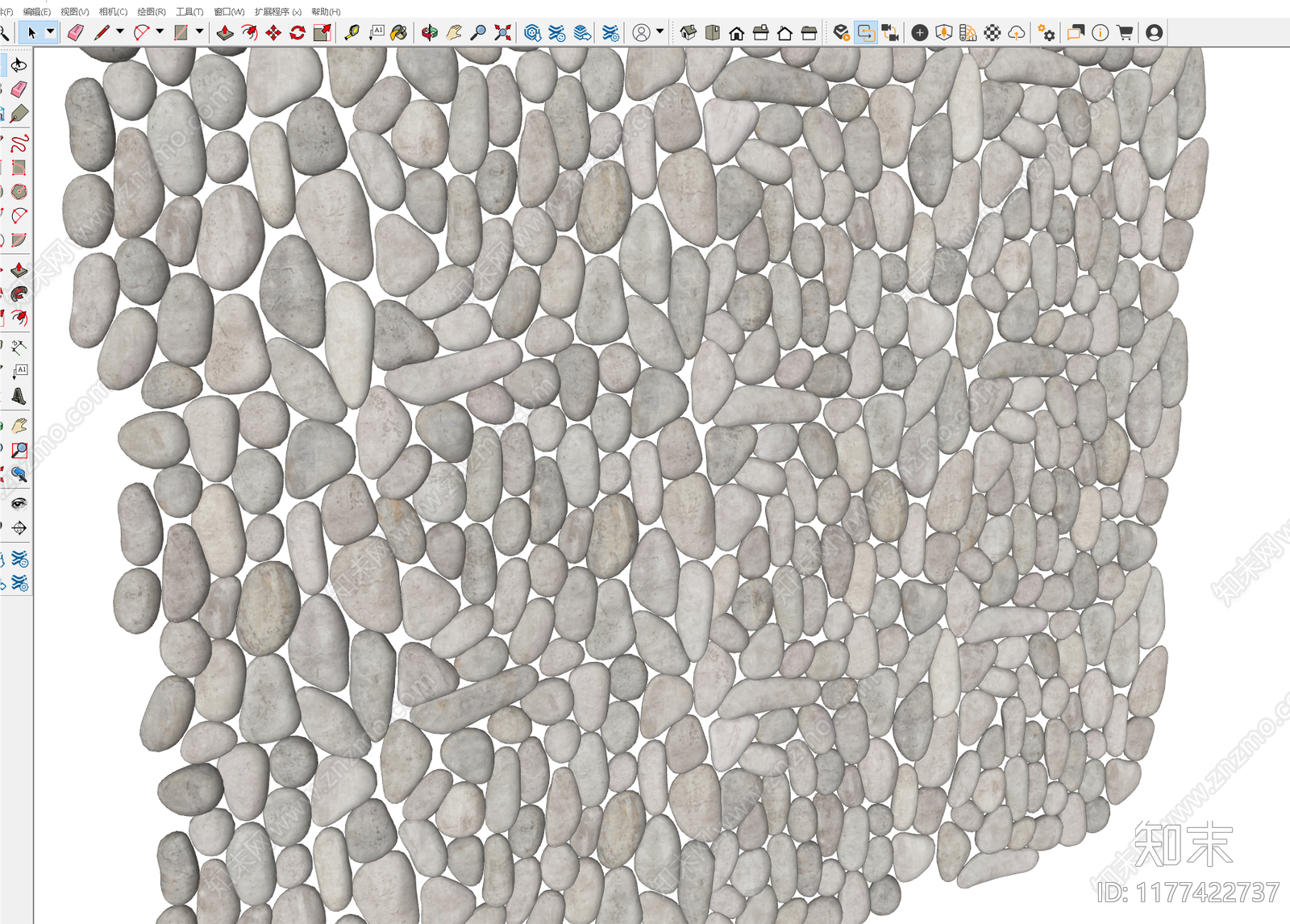
Task: Select the Move tool
Action: [273, 33]
